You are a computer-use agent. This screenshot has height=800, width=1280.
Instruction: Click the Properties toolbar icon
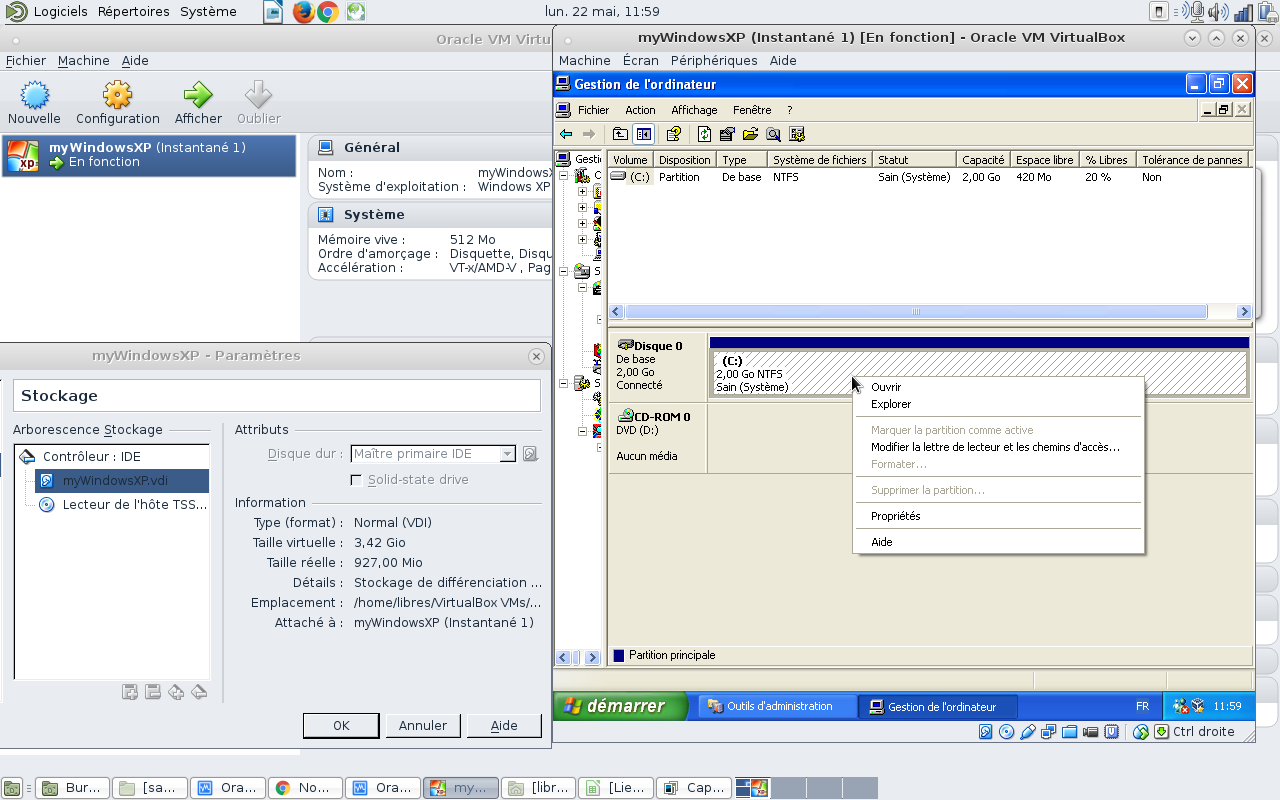[x=727, y=134]
